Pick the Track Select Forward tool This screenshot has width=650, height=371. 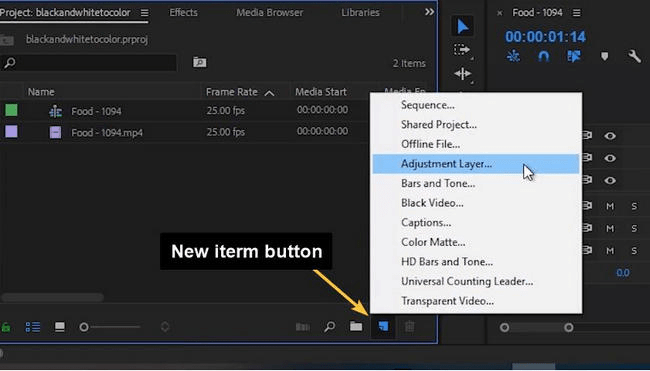pyautogui.click(x=461, y=50)
